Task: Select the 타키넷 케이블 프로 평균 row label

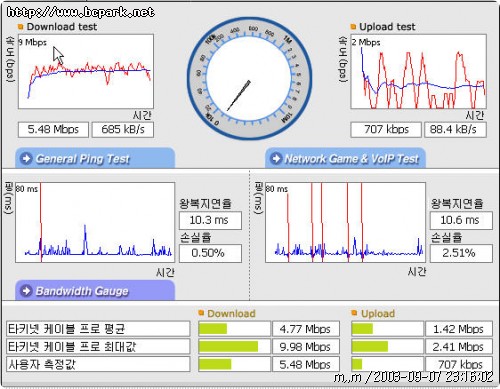Action: [98, 329]
